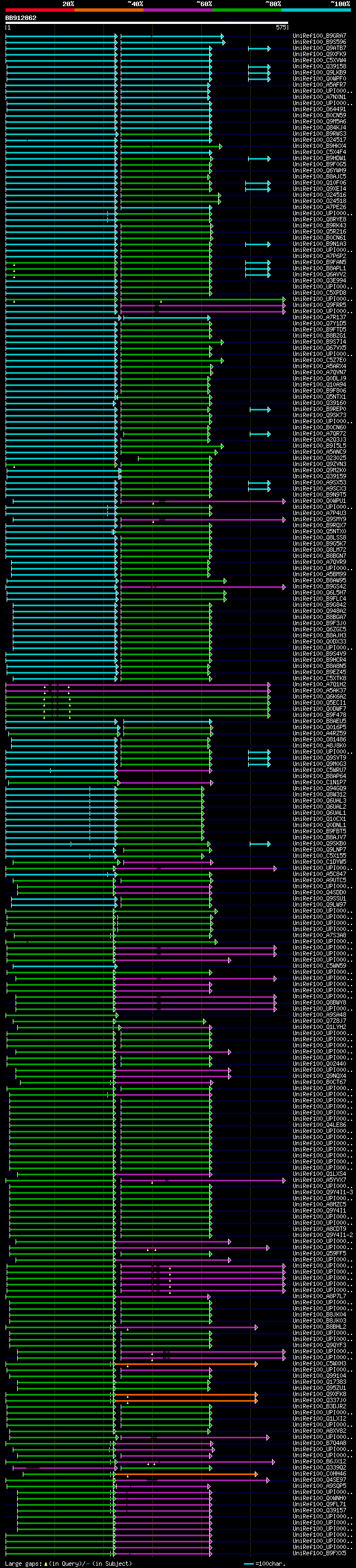Select hit UniRef100_Q9XFK9
Screen dimensions: 356x1568
tap(319, 54)
